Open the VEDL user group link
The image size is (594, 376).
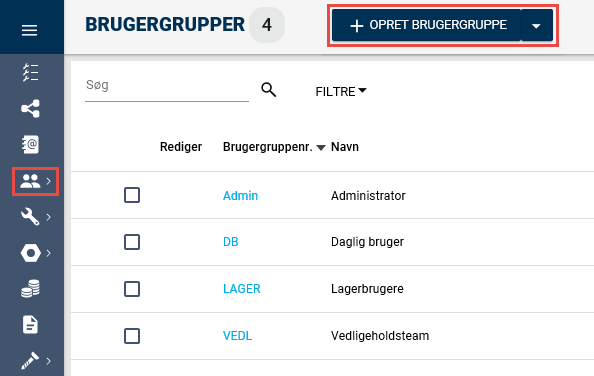(237, 336)
